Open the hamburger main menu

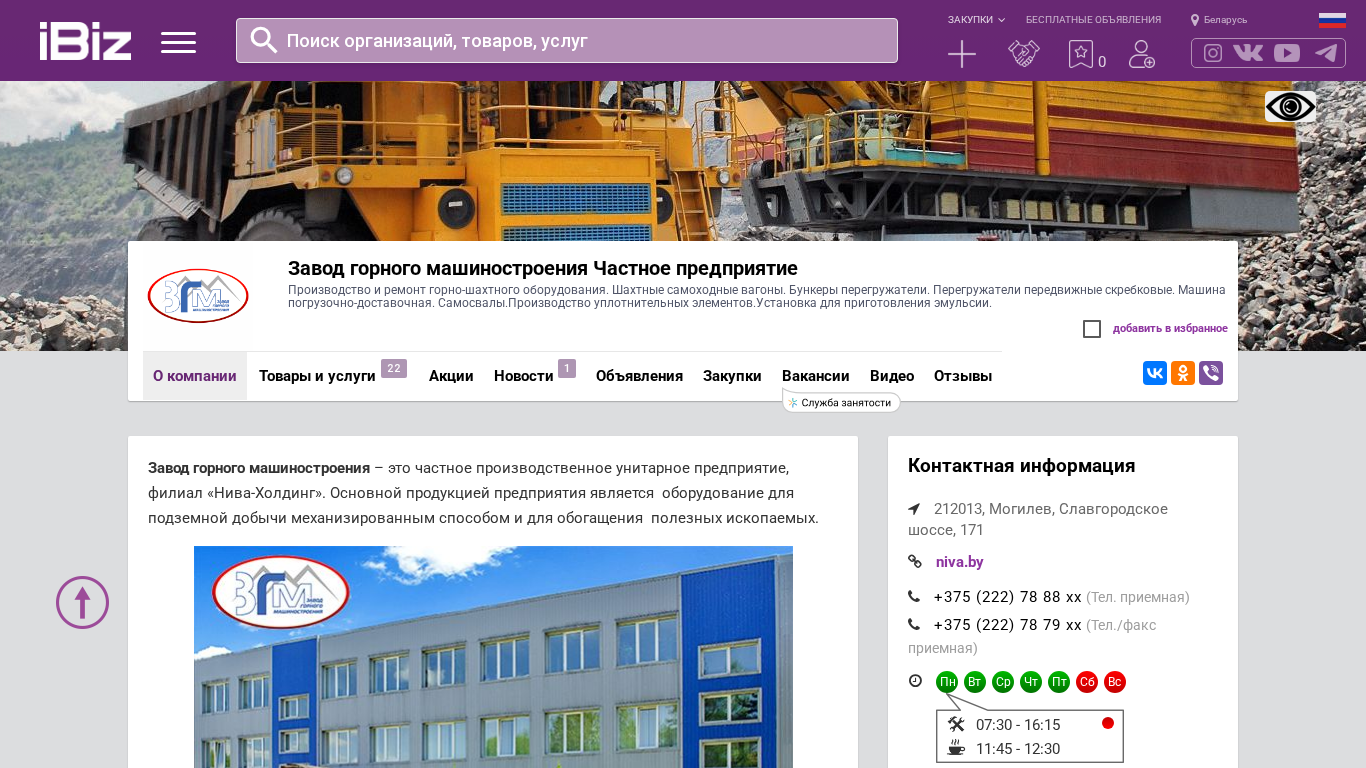178,42
